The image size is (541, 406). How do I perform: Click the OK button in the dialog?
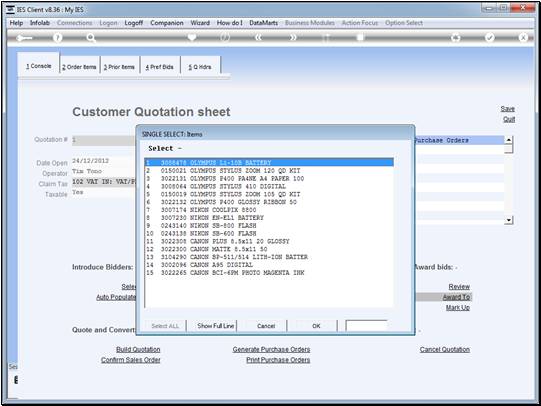[316, 326]
